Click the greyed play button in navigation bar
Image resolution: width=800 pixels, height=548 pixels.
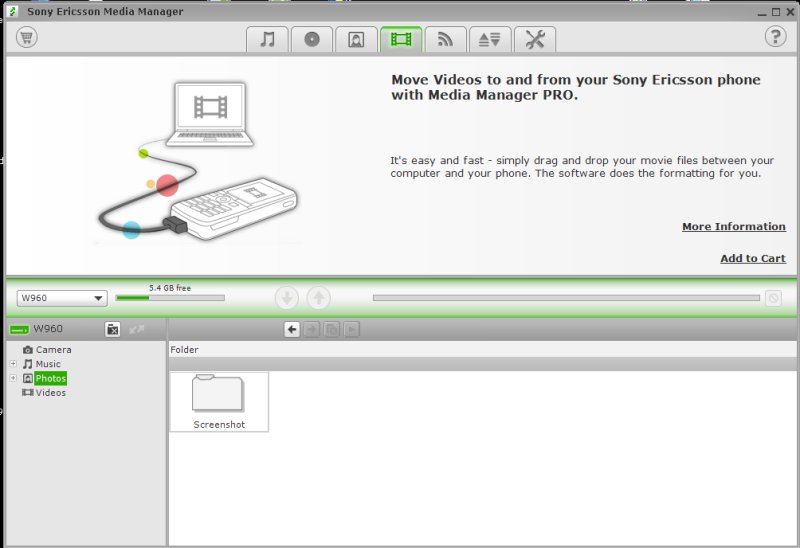[x=352, y=330]
